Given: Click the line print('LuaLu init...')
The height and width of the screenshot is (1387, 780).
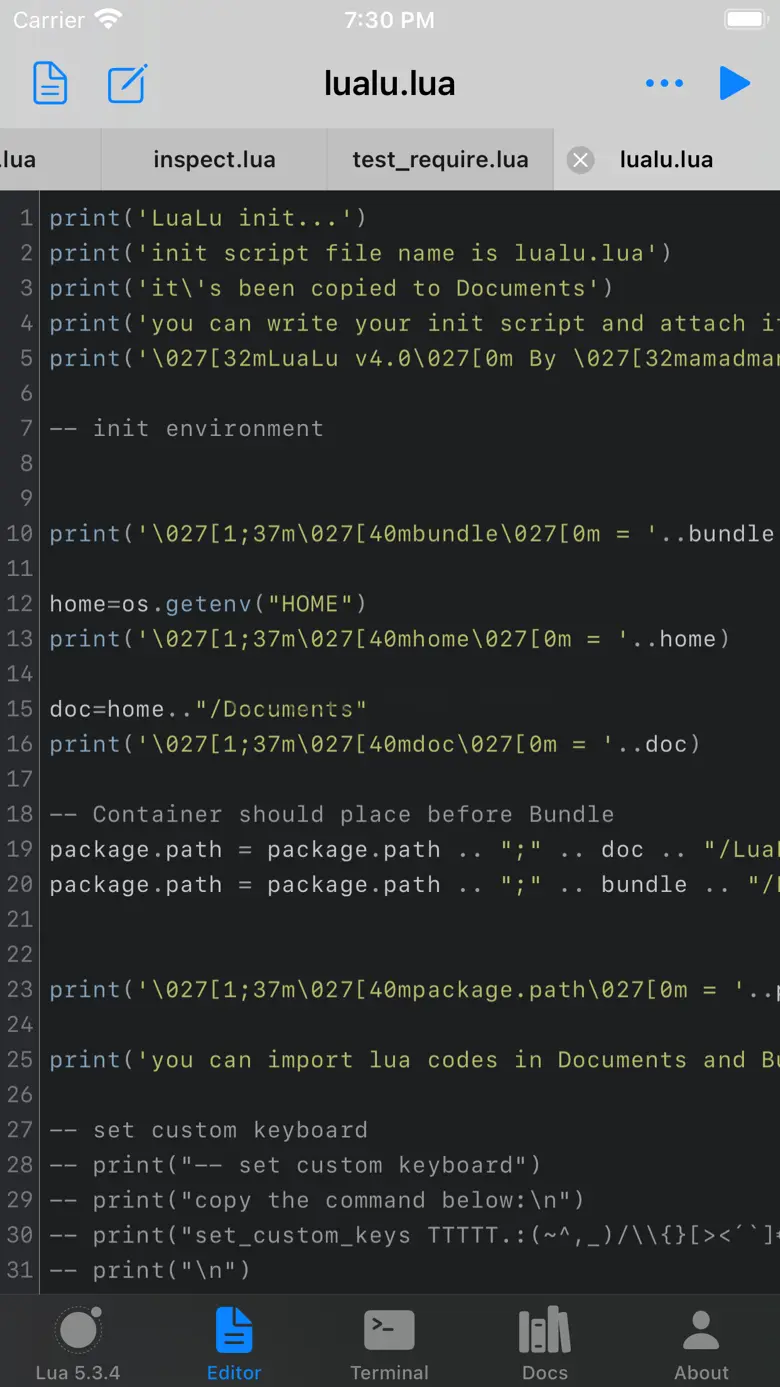Looking at the screenshot, I should [208, 218].
